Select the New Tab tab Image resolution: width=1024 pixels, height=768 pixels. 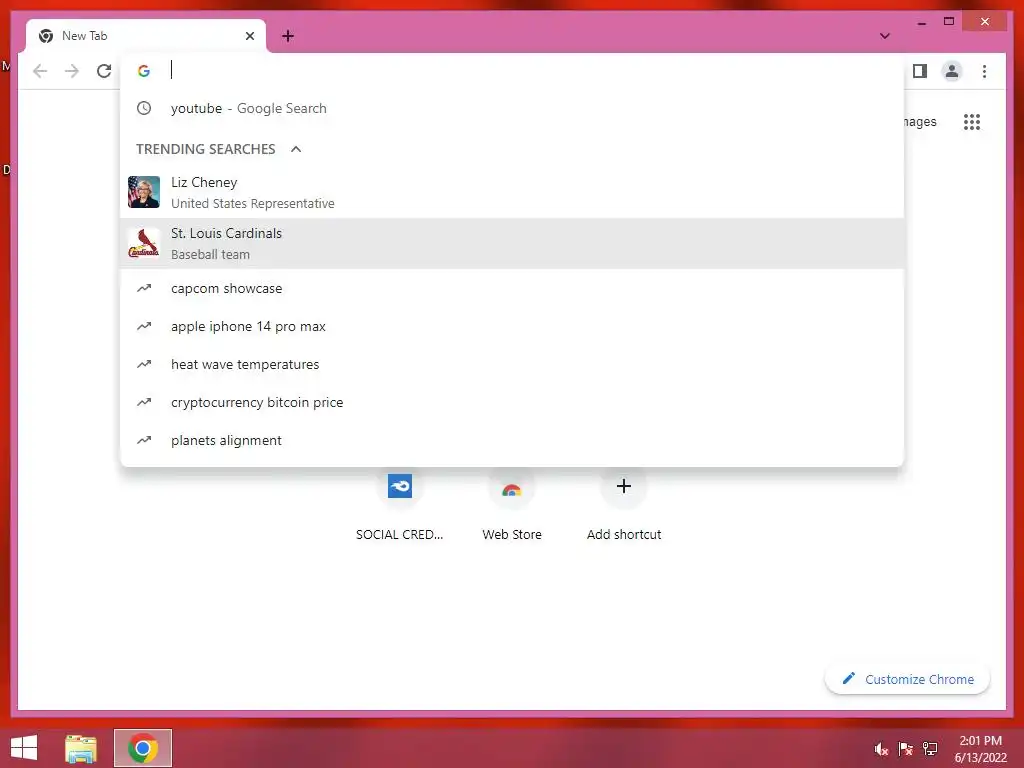point(146,36)
